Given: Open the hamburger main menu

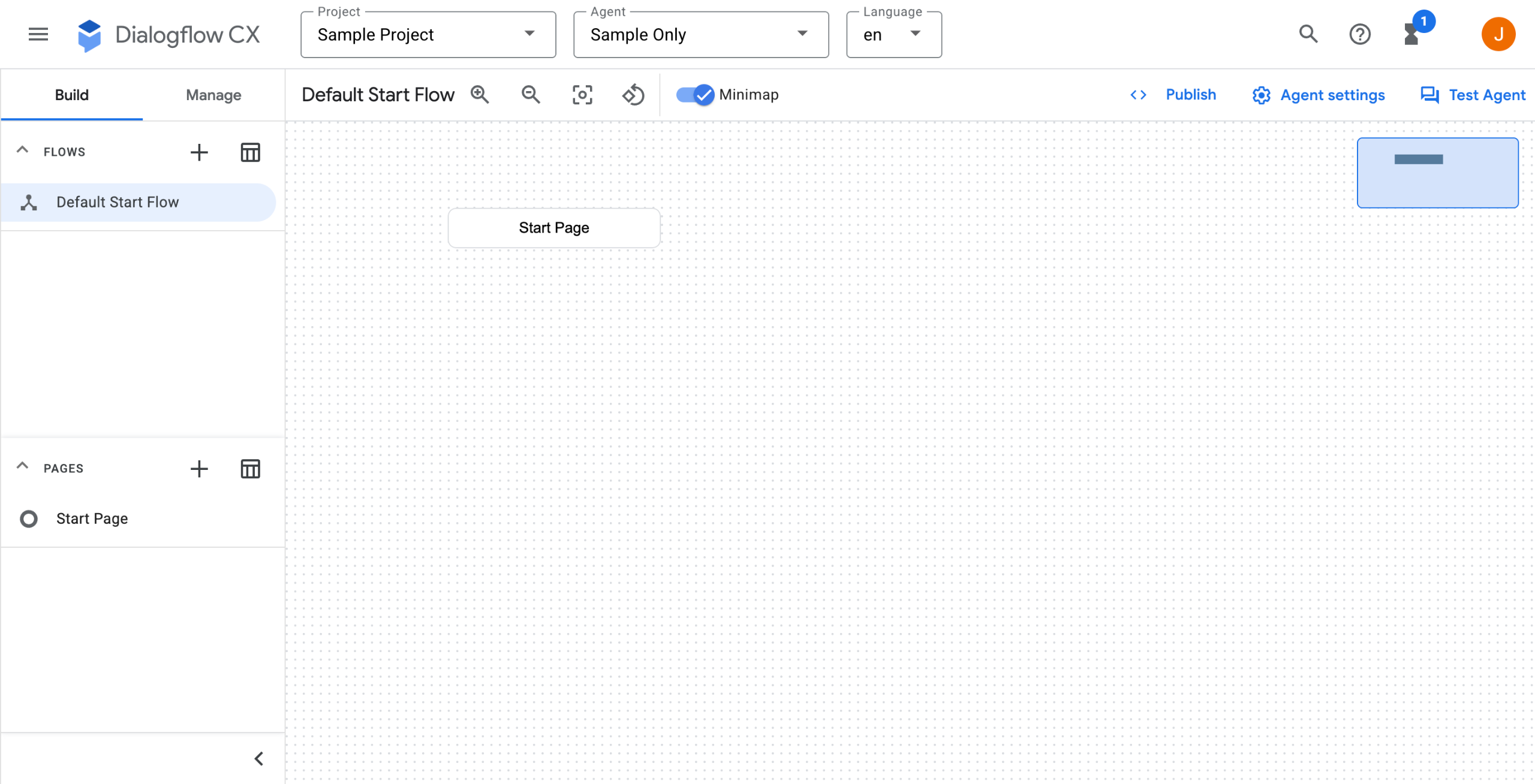Looking at the screenshot, I should tap(38, 34).
